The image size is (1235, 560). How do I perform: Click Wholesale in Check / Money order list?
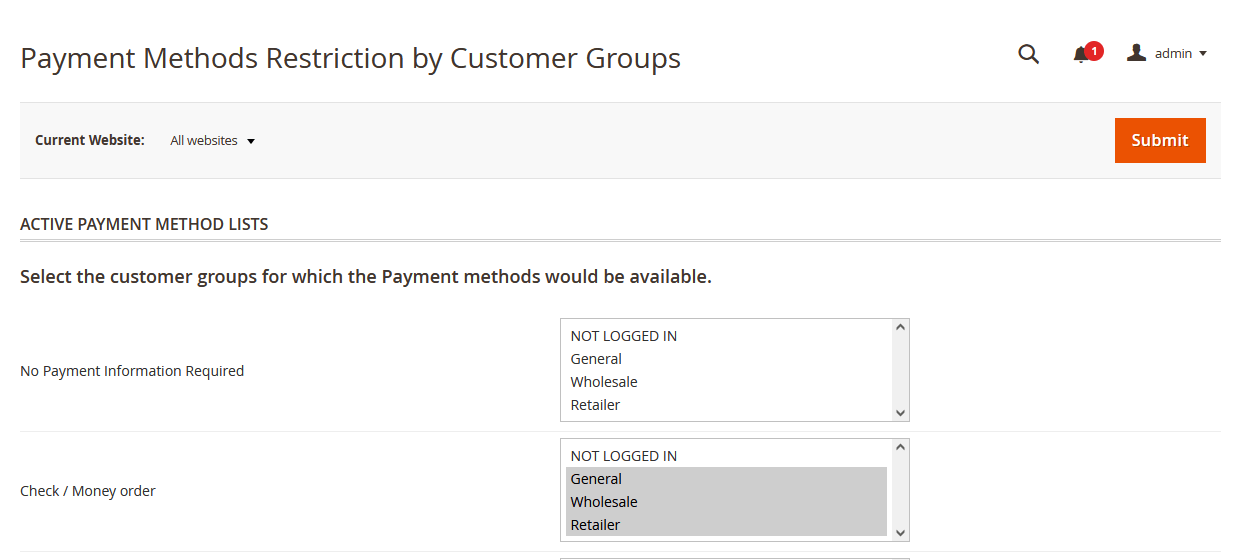click(x=604, y=502)
